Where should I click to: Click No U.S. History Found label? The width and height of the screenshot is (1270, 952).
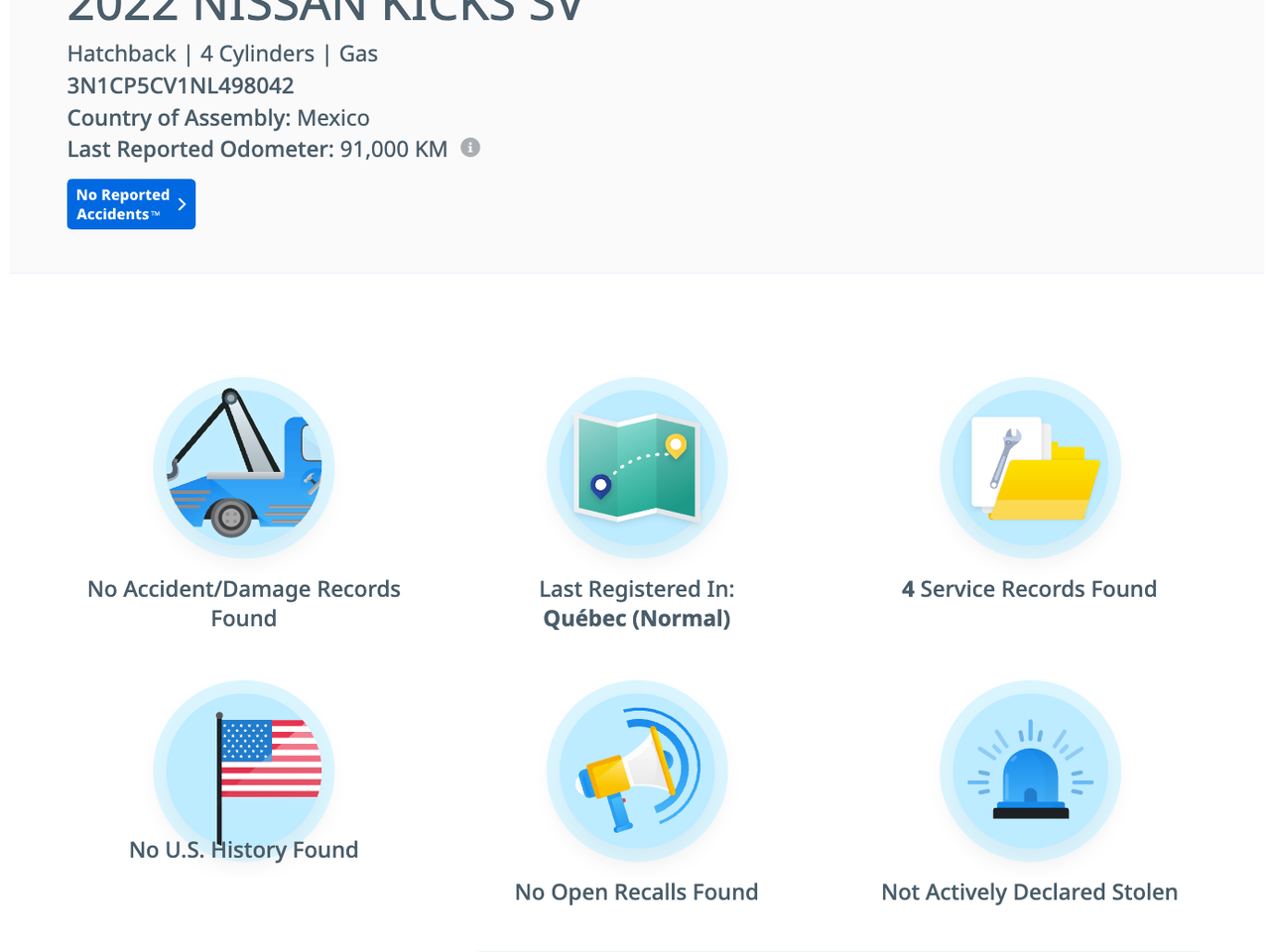[244, 850]
